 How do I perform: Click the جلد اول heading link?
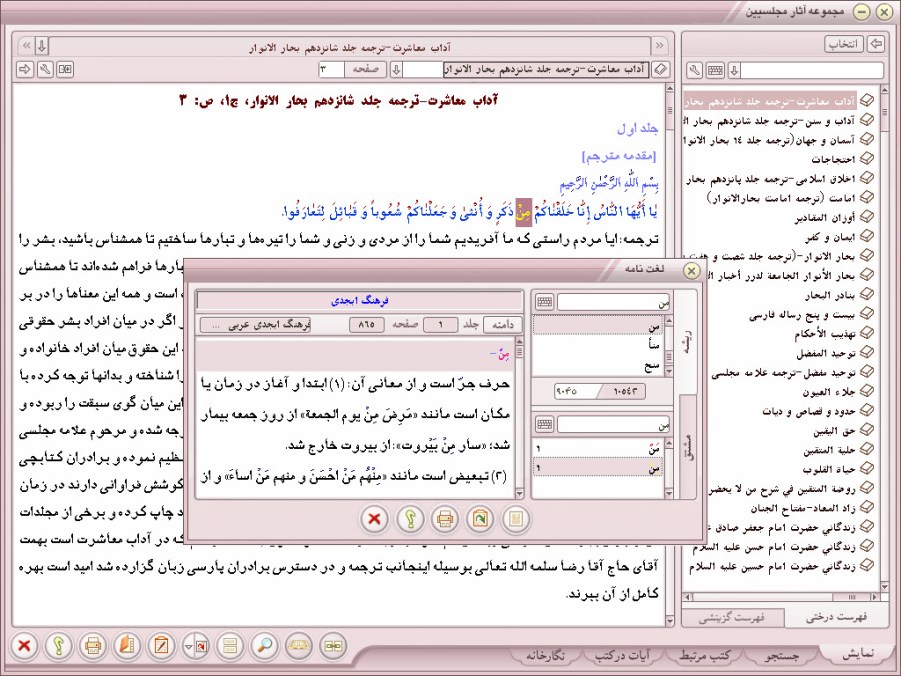click(x=638, y=128)
